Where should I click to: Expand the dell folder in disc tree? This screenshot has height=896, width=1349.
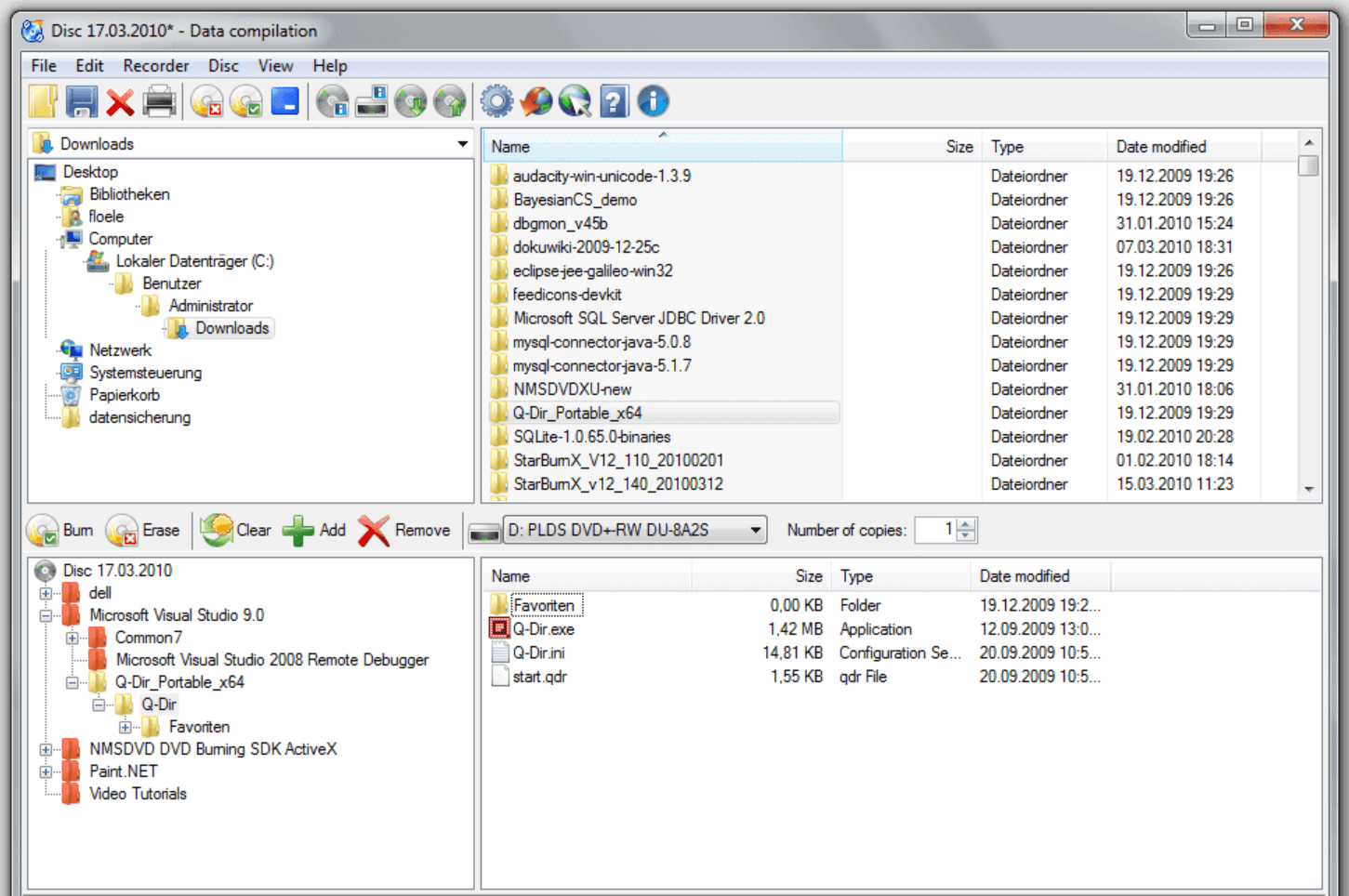click(x=46, y=593)
